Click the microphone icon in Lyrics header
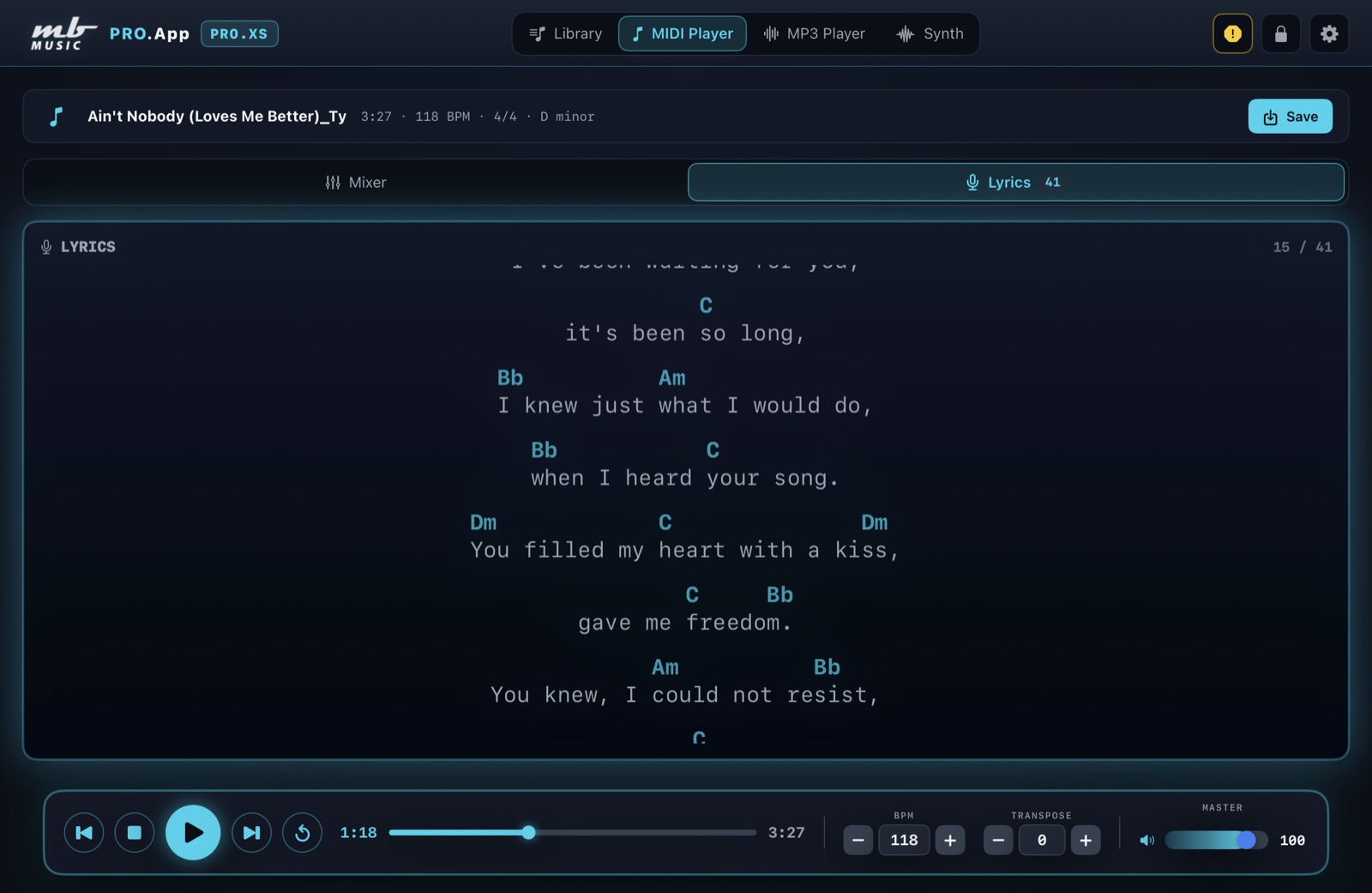The image size is (1372, 893). (x=46, y=247)
